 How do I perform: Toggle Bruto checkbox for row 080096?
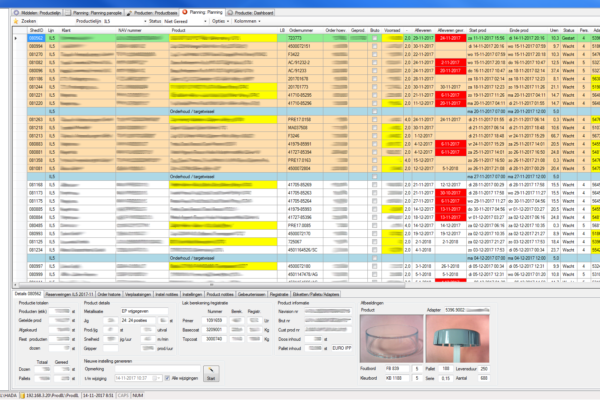375,71
